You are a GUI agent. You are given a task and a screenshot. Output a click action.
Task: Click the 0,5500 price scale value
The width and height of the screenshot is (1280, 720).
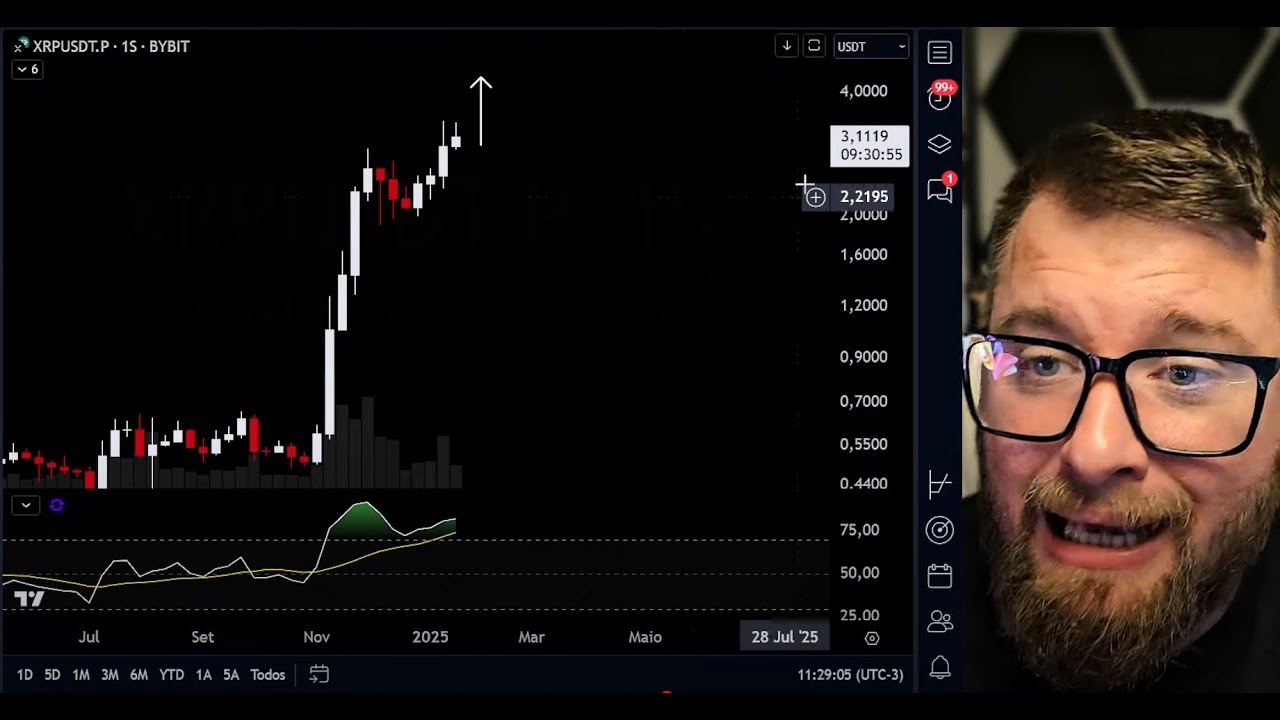pos(863,444)
